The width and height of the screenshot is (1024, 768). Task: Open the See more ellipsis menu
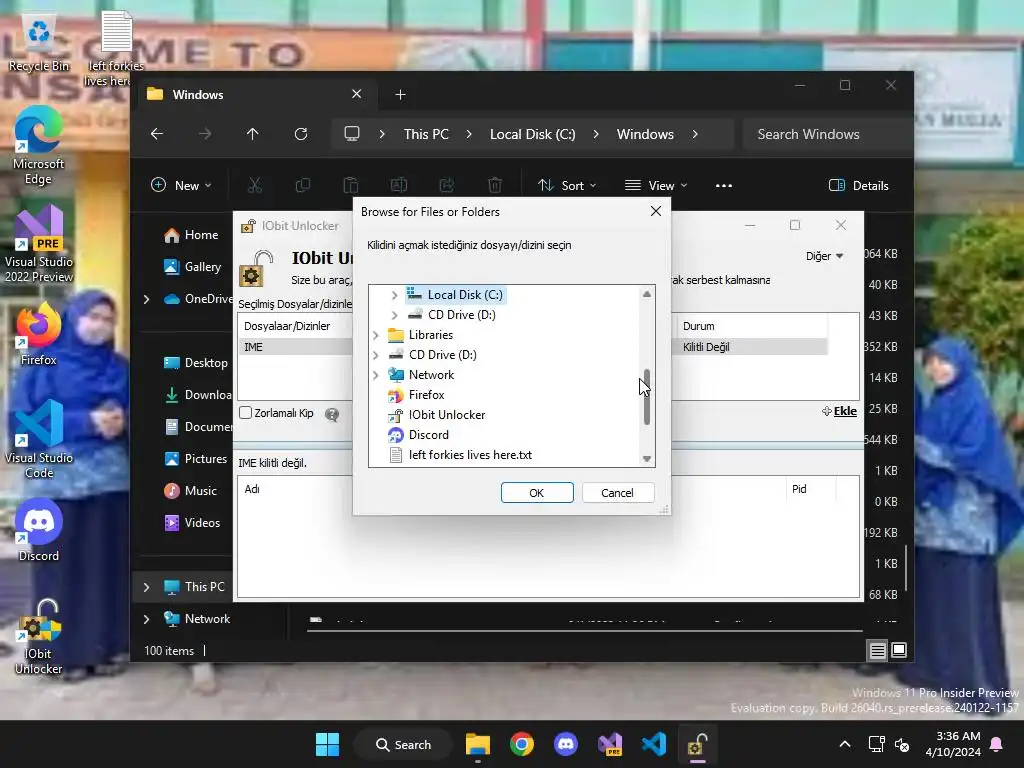(724, 185)
